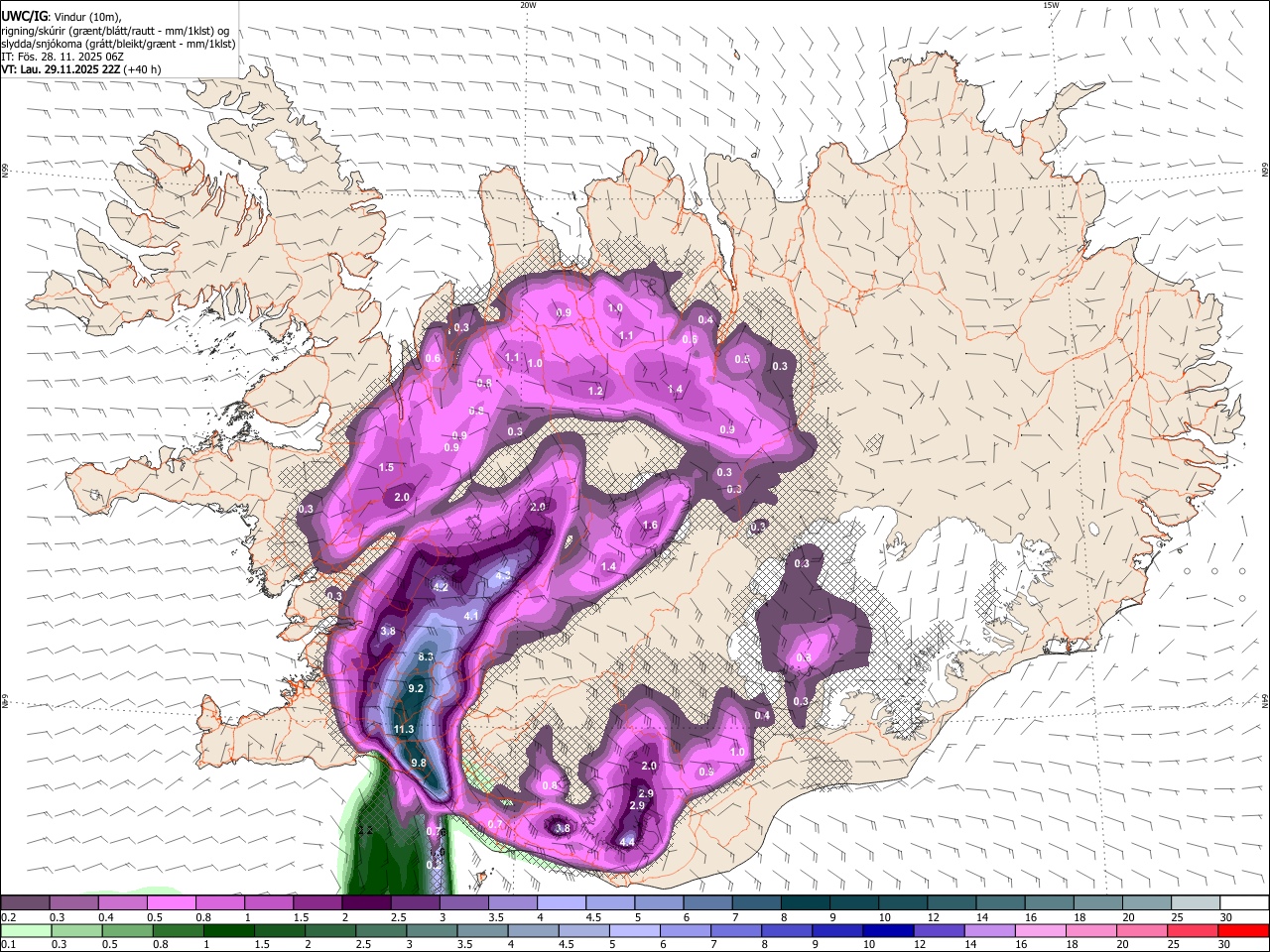This screenshot has width=1270, height=952.
Task: Select the top snow legend swatch labeled 4
Action: (x=562, y=902)
